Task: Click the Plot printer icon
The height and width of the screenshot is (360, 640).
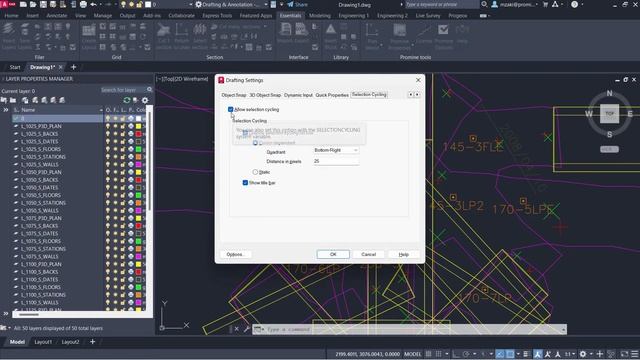Action: pos(83,4)
